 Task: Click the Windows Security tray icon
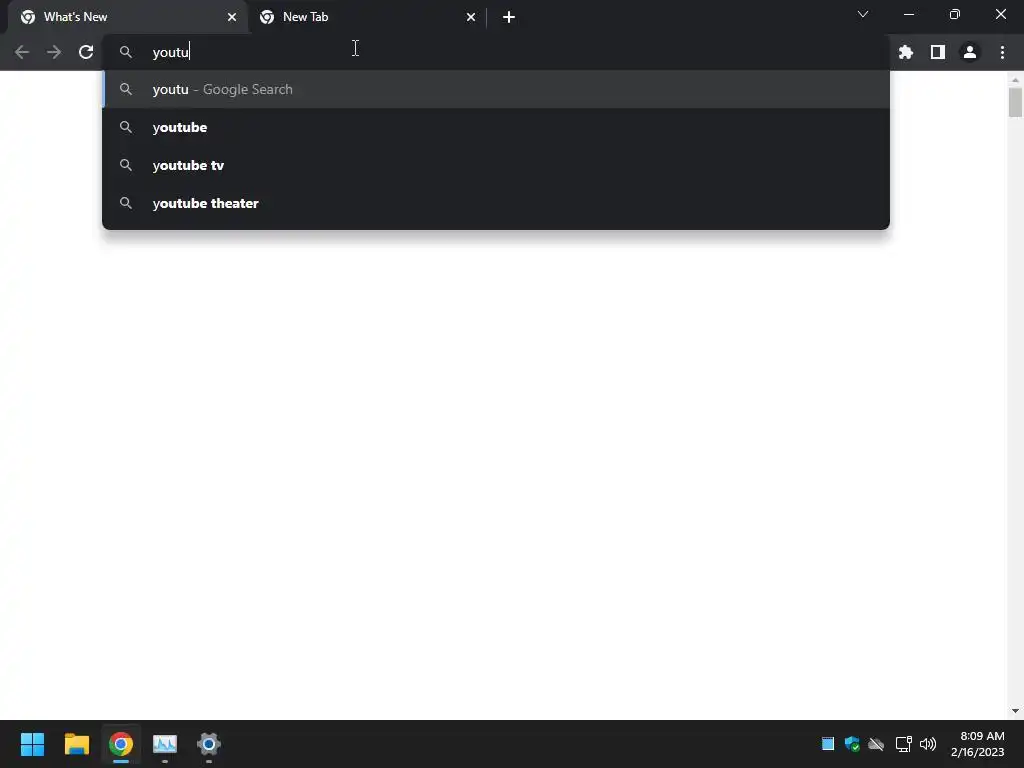(852, 744)
